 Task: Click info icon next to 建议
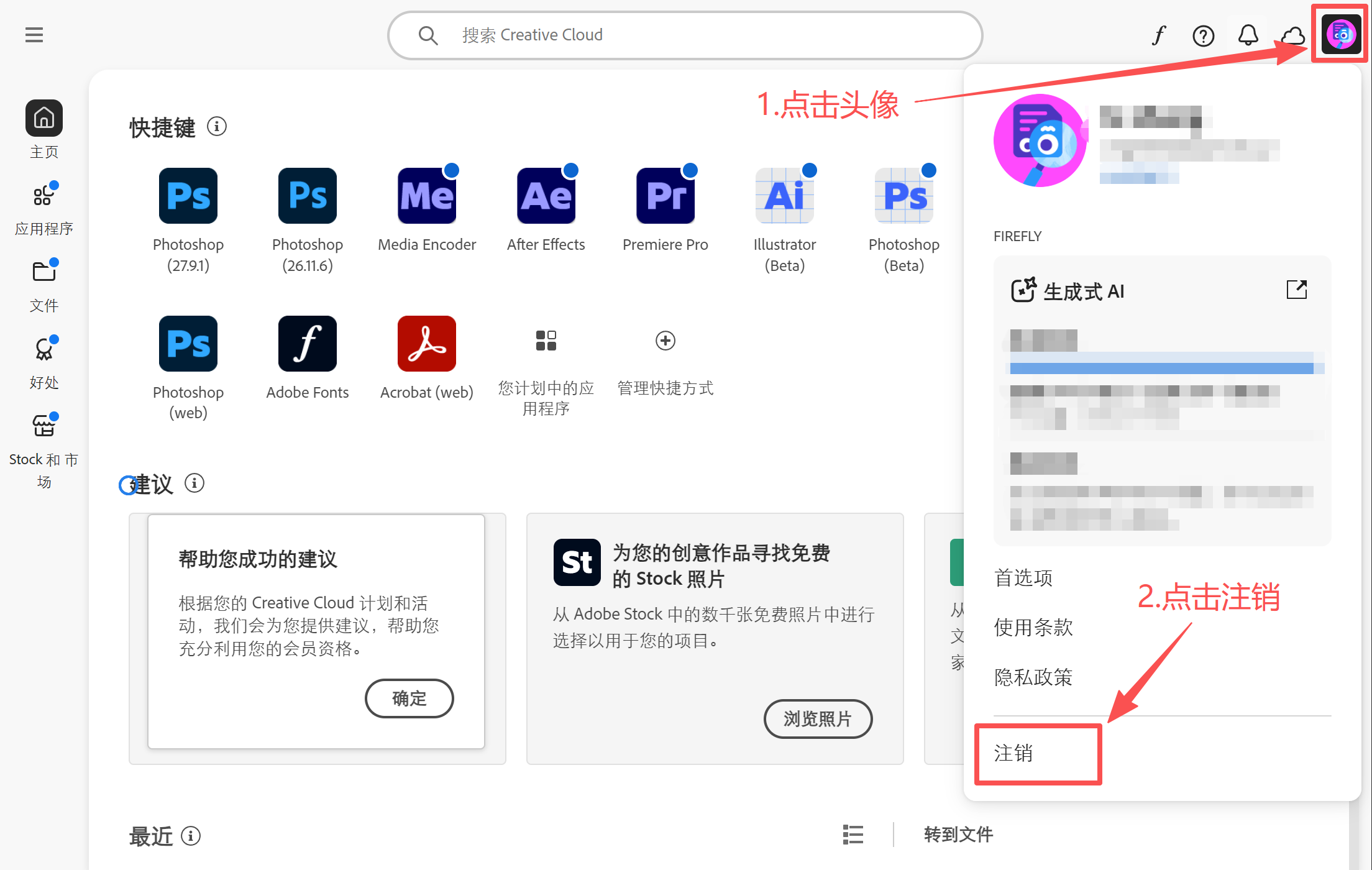tap(194, 483)
